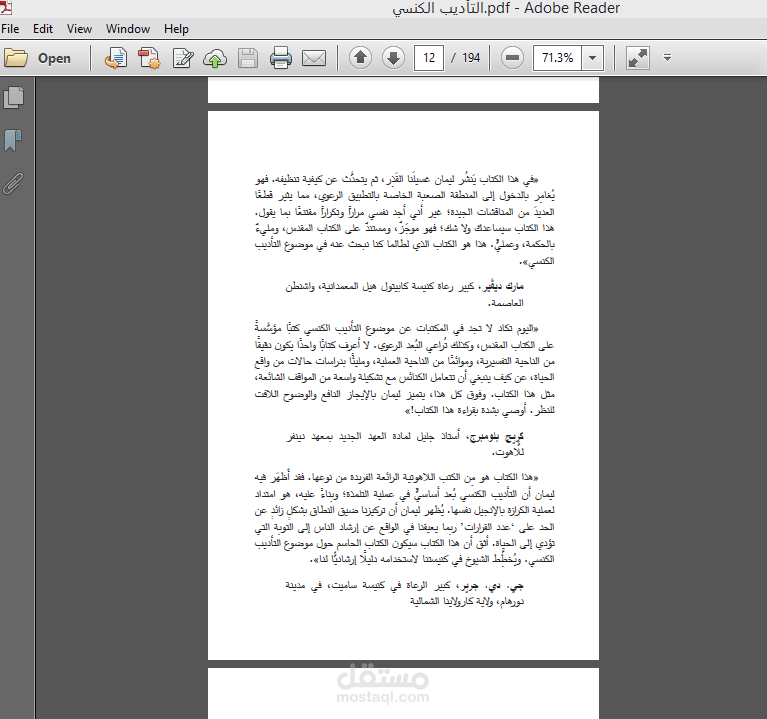Click the zoom percentage field 71.3%
767x719 pixels.
click(557, 58)
